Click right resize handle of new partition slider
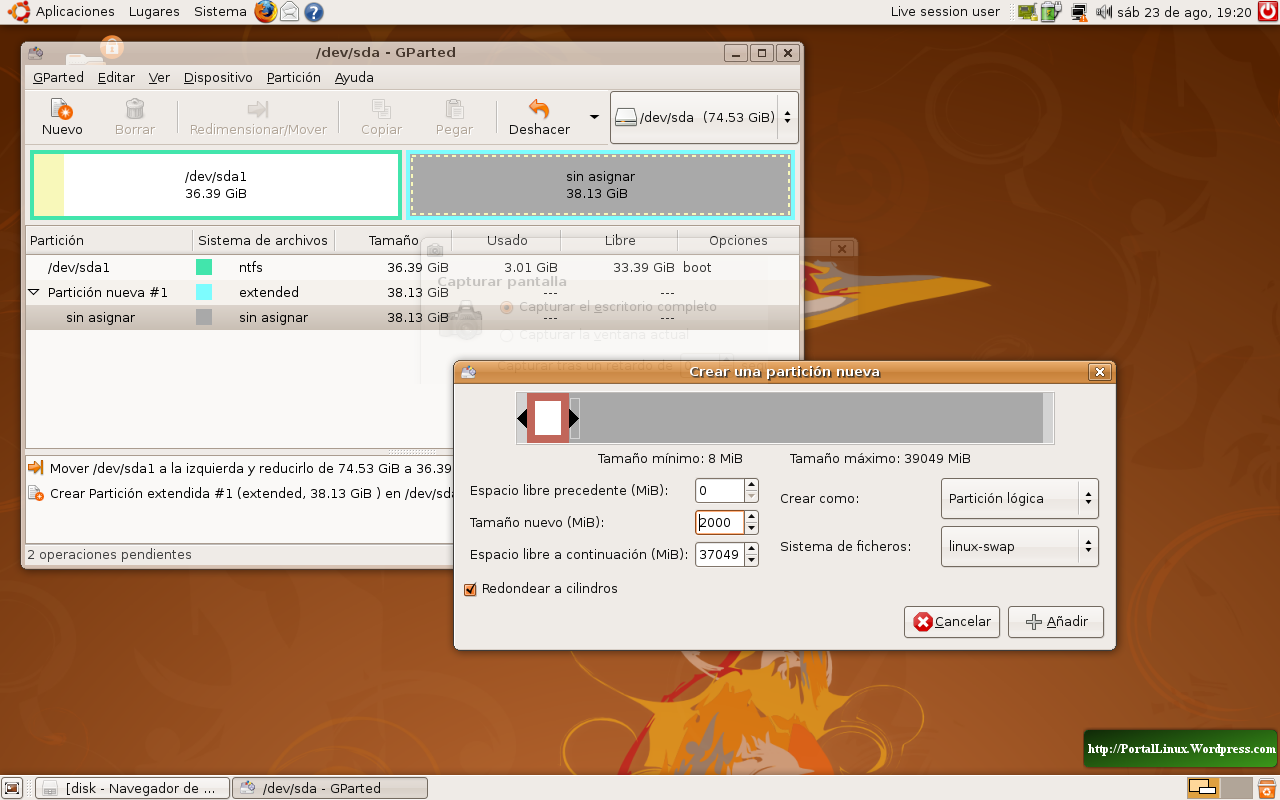The width and height of the screenshot is (1280, 800). click(574, 418)
